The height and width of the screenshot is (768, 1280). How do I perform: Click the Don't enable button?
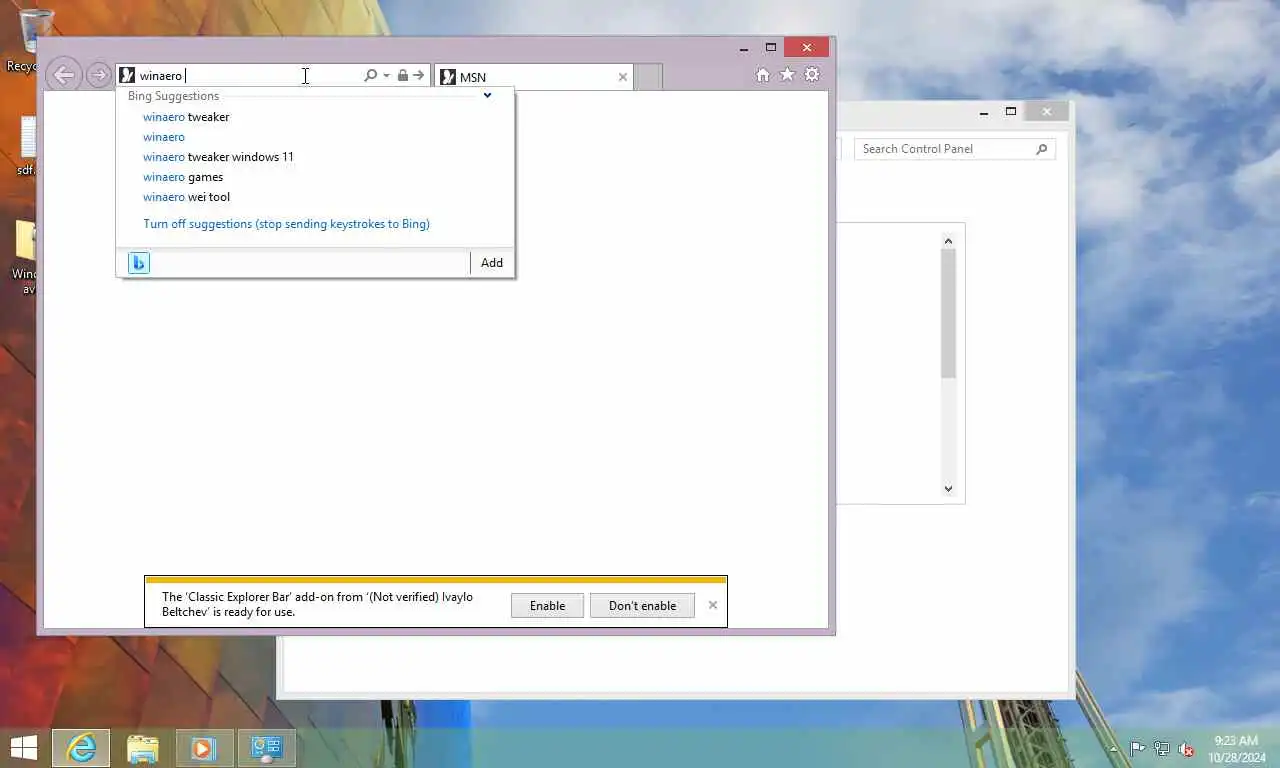[642, 606]
